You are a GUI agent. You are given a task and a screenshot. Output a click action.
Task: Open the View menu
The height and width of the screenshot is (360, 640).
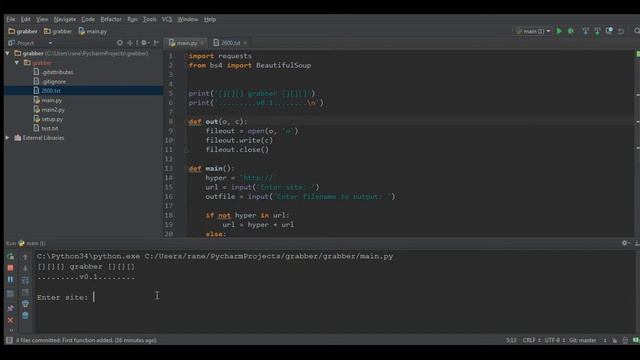point(42,19)
